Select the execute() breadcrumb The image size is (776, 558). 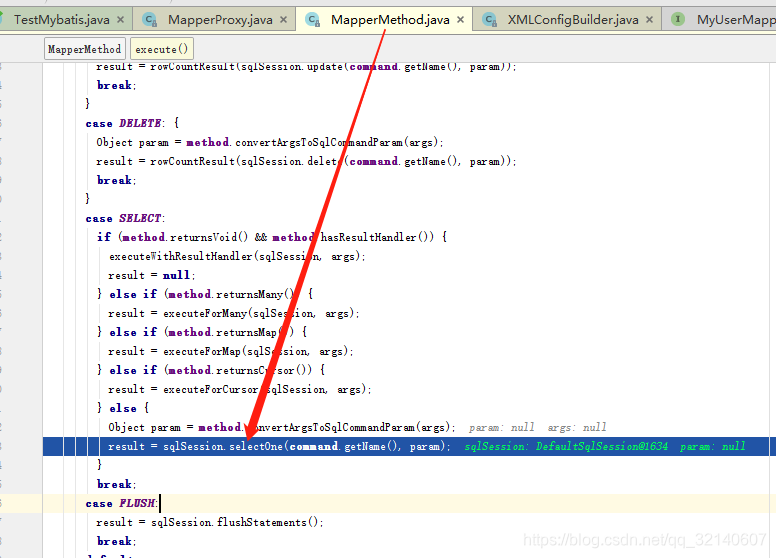[162, 49]
